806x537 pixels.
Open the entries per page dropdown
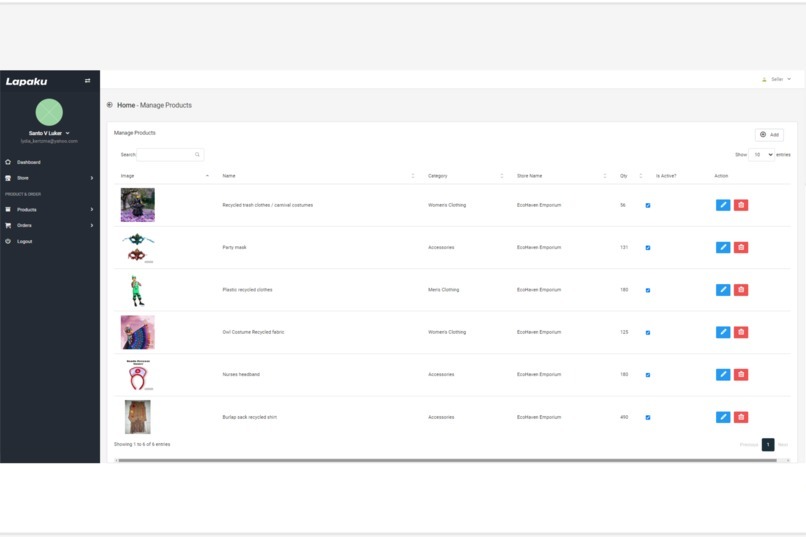tap(762, 155)
